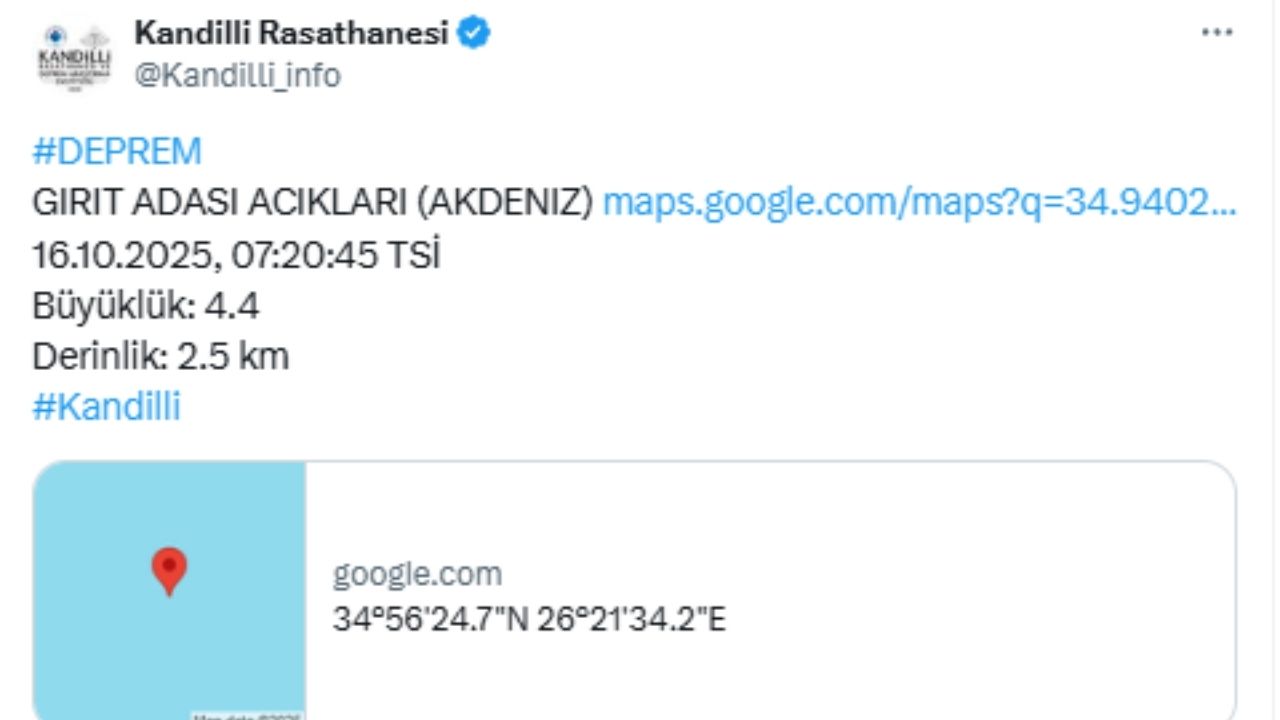Click the red map pin marker
1280x720 pixels.
point(169,570)
